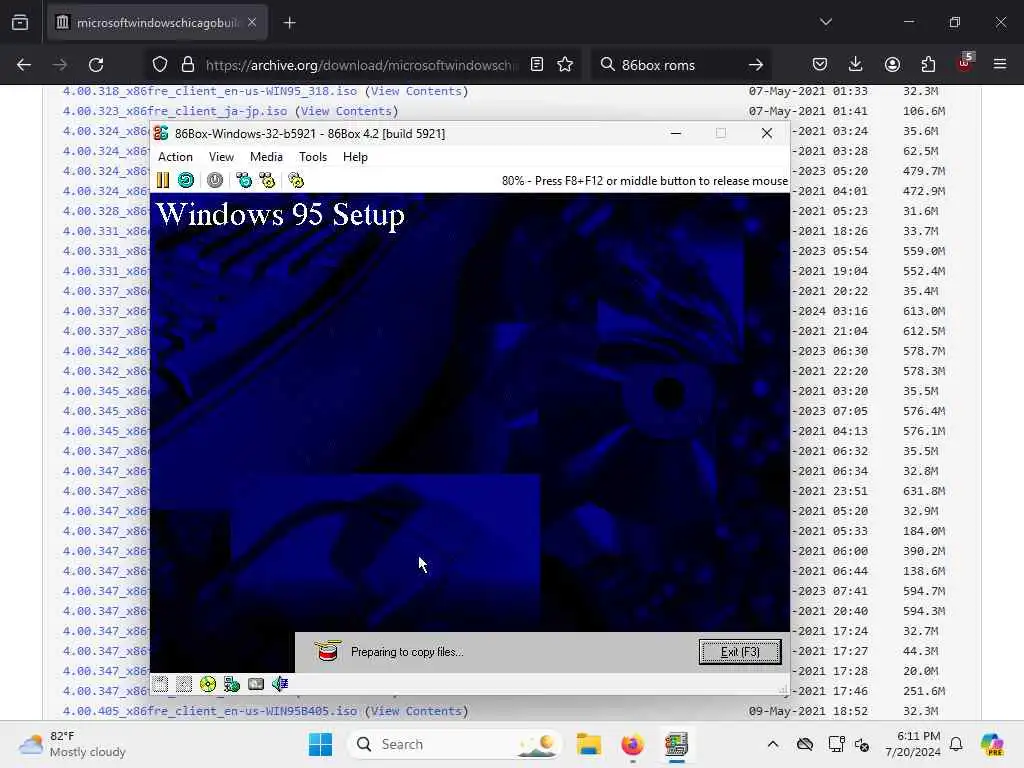Click View Contents for ja-jp.iso

pyautogui.click(x=346, y=111)
